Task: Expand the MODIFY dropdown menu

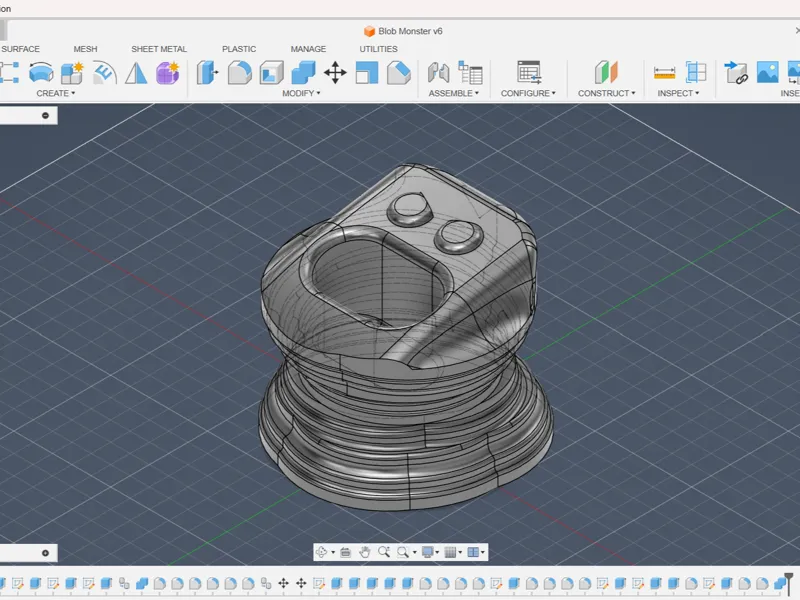Action: click(301, 93)
